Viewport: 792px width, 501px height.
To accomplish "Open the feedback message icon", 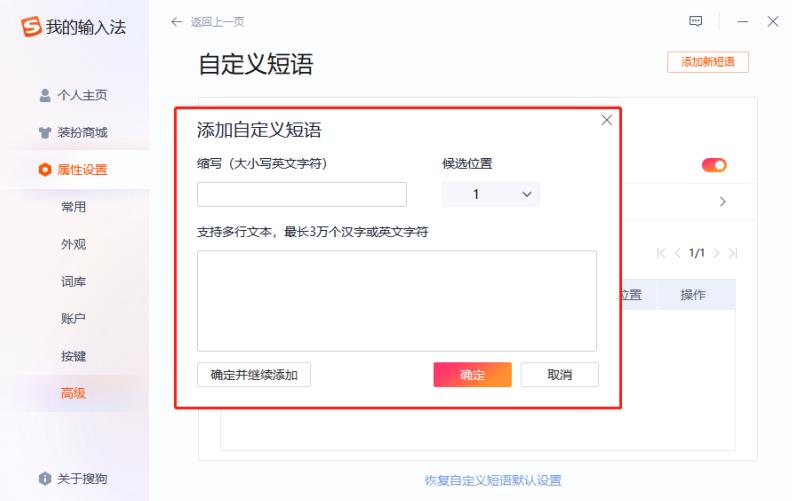I will point(696,21).
